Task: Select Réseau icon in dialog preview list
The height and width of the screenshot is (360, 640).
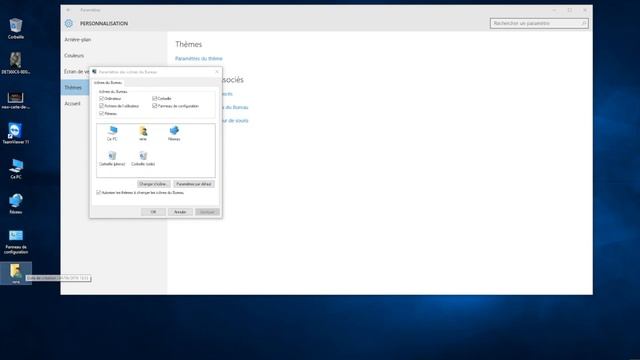Action: click(x=174, y=133)
